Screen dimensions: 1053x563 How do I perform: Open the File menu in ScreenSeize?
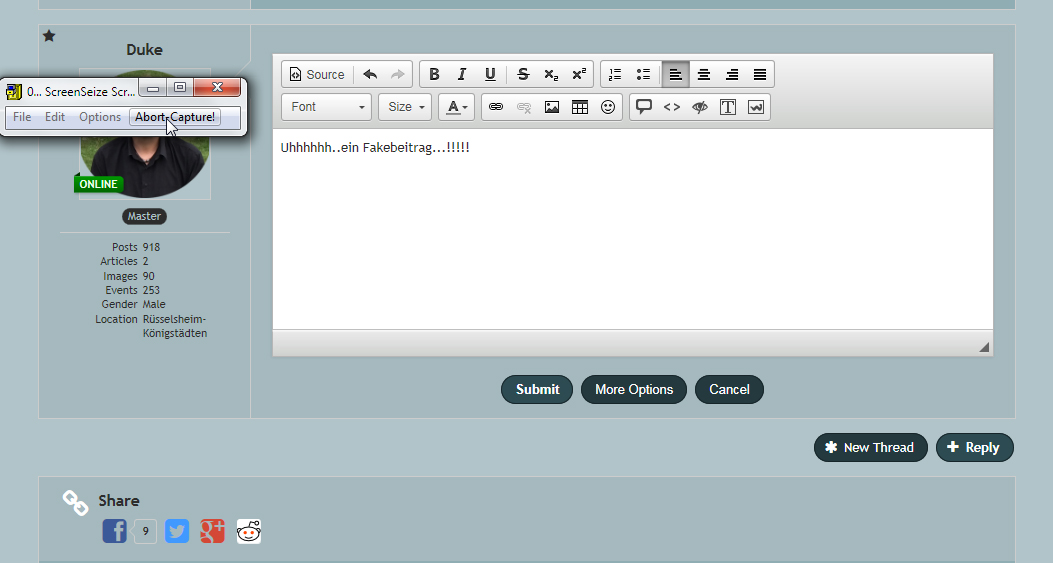pos(22,117)
